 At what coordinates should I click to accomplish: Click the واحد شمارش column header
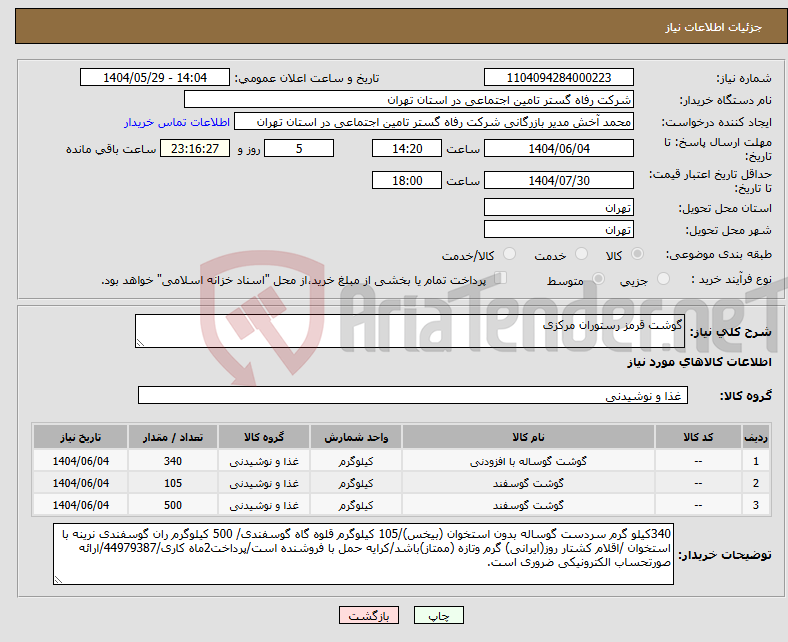[356, 437]
